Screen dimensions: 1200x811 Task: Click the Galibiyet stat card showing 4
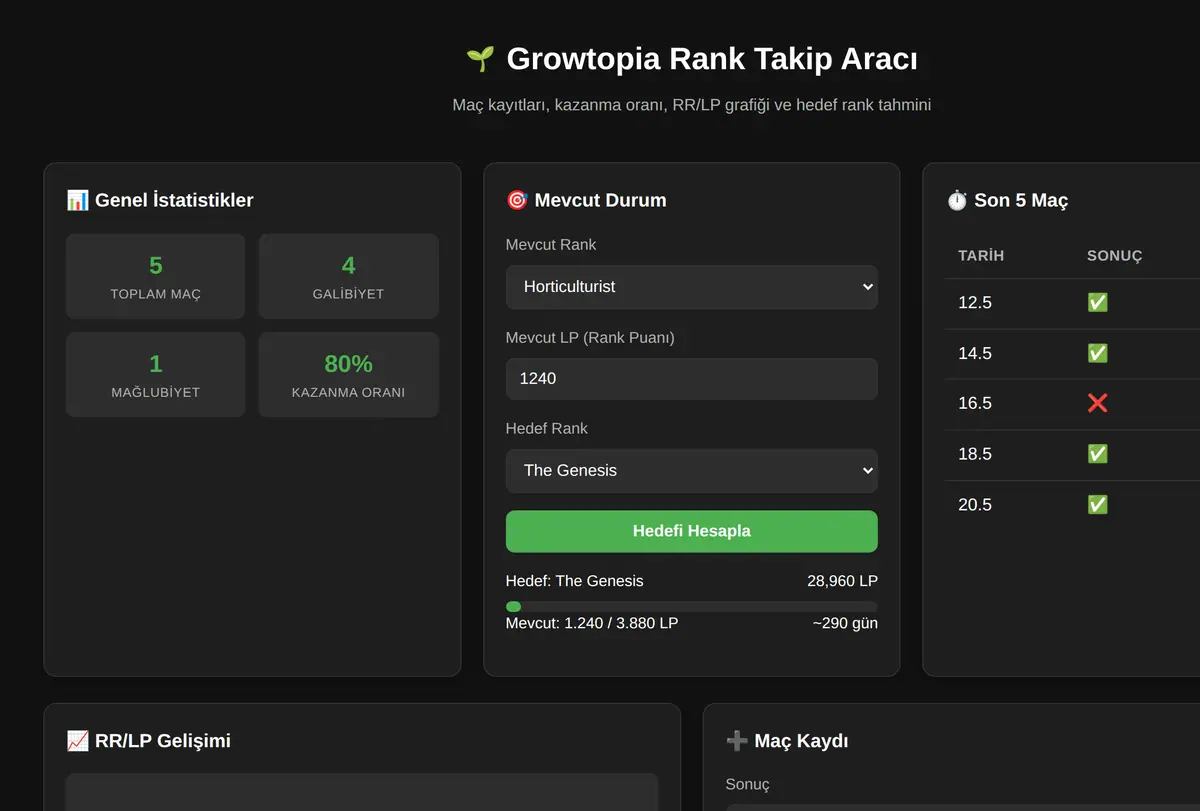tap(348, 276)
